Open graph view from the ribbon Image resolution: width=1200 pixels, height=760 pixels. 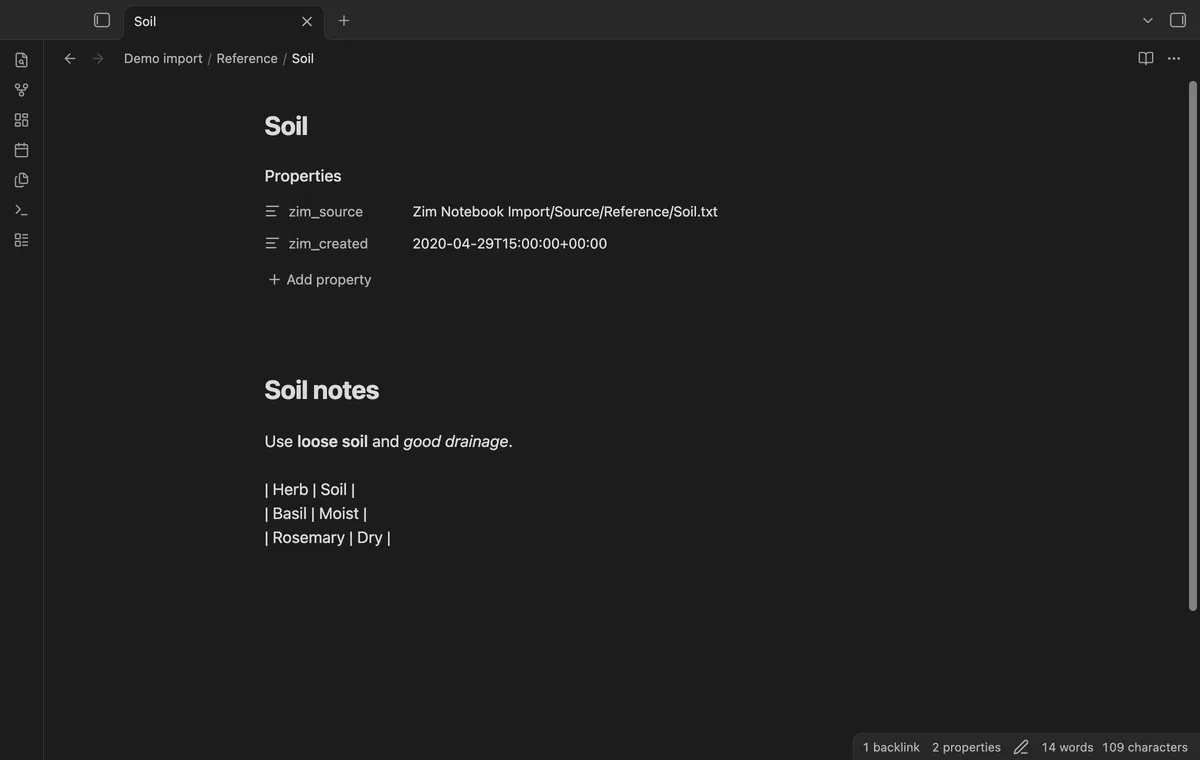(x=22, y=90)
